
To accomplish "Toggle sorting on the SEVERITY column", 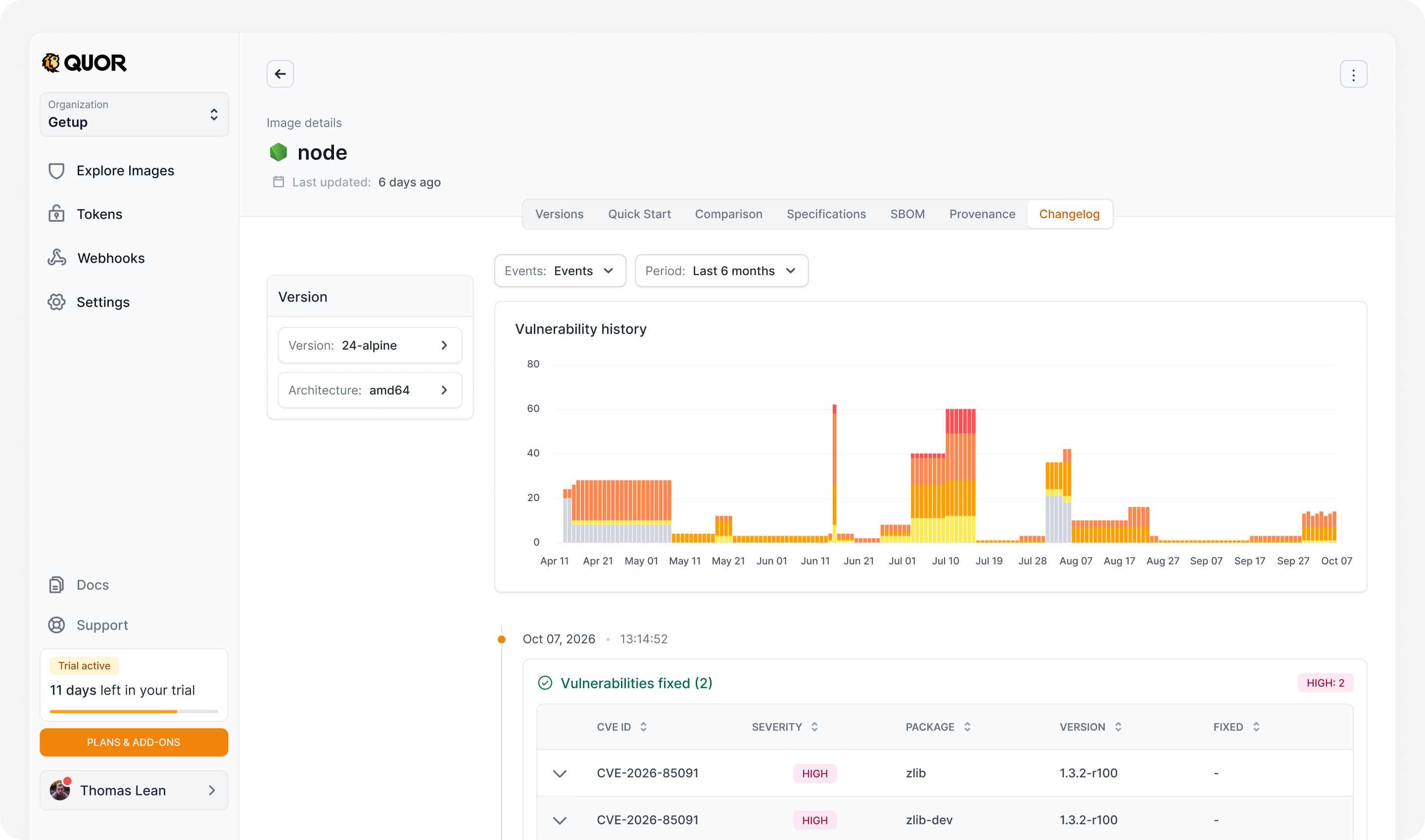I will pyautogui.click(x=785, y=727).
